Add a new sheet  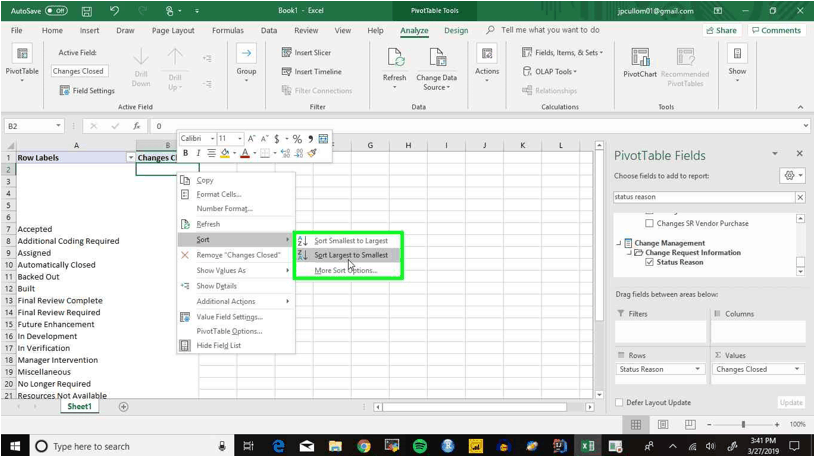123,407
